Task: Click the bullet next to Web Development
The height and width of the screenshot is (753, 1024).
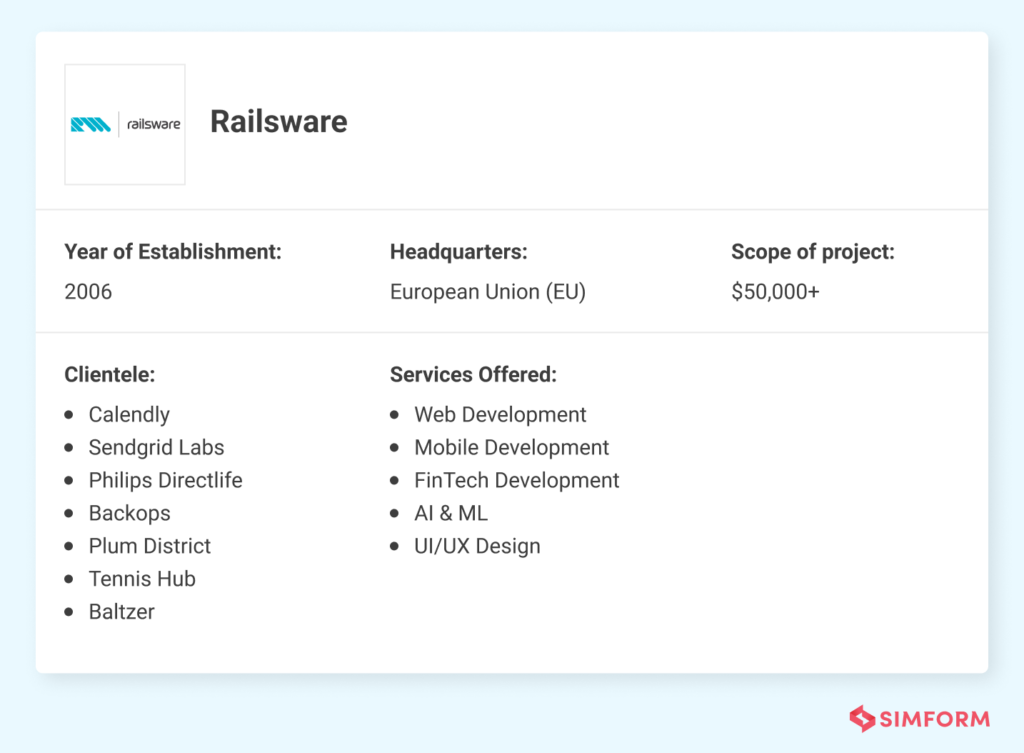Action: coord(394,414)
